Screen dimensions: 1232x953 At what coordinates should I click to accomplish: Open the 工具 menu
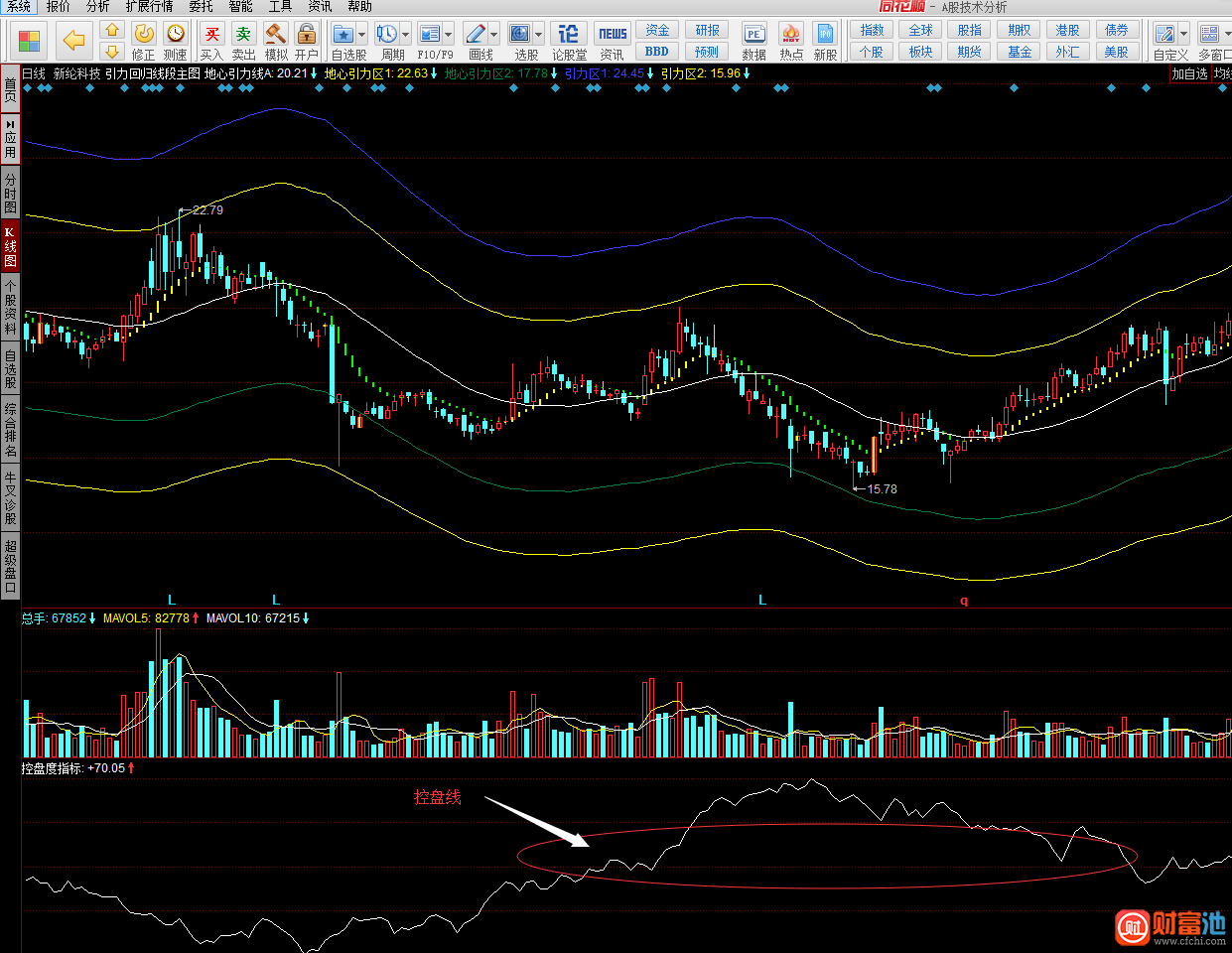(x=281, y=7)
